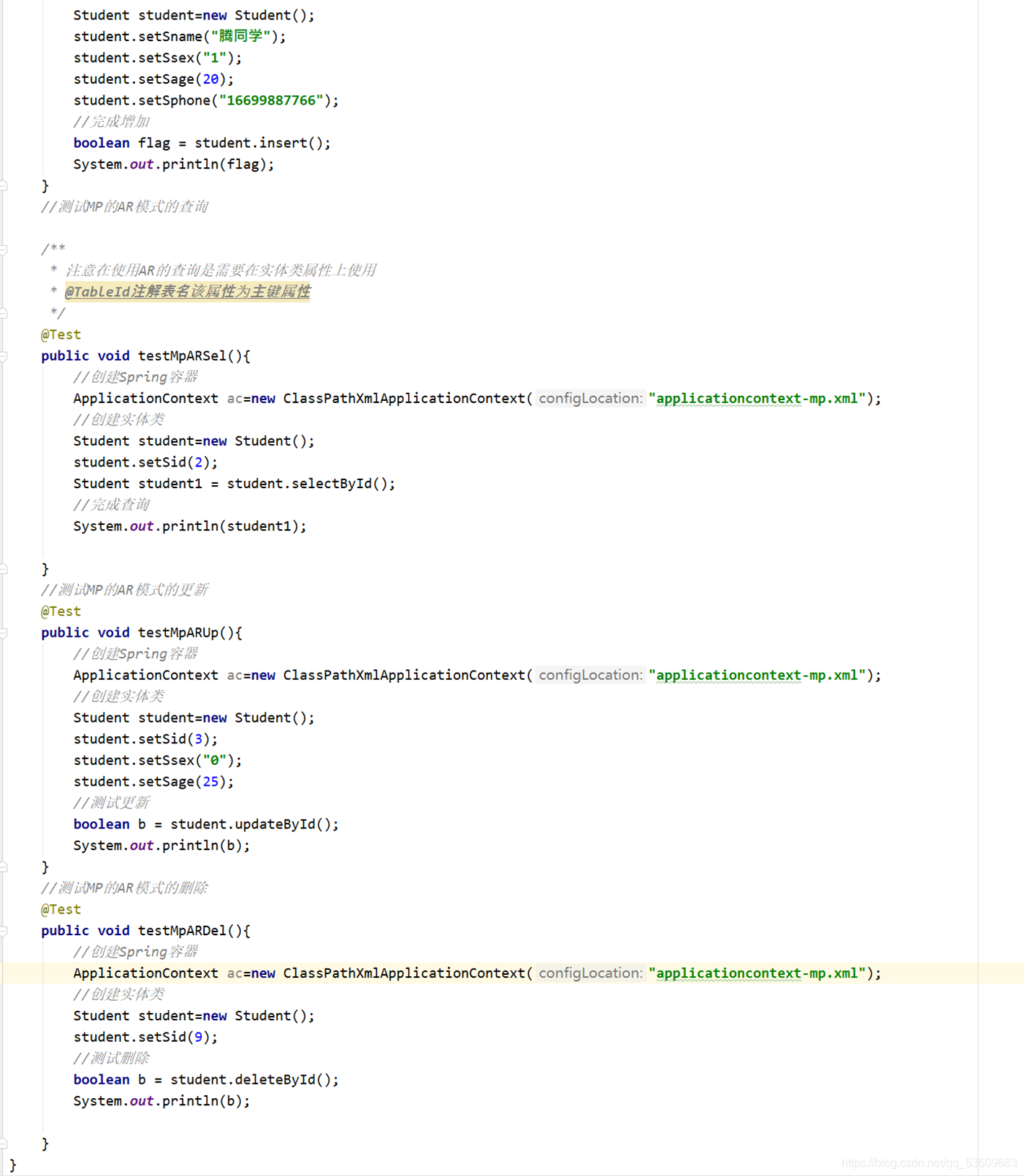The height and width of the screenshot is (1176, 1024).
Task: Click the phone string "16699887766"
Action: coord(271,100)
